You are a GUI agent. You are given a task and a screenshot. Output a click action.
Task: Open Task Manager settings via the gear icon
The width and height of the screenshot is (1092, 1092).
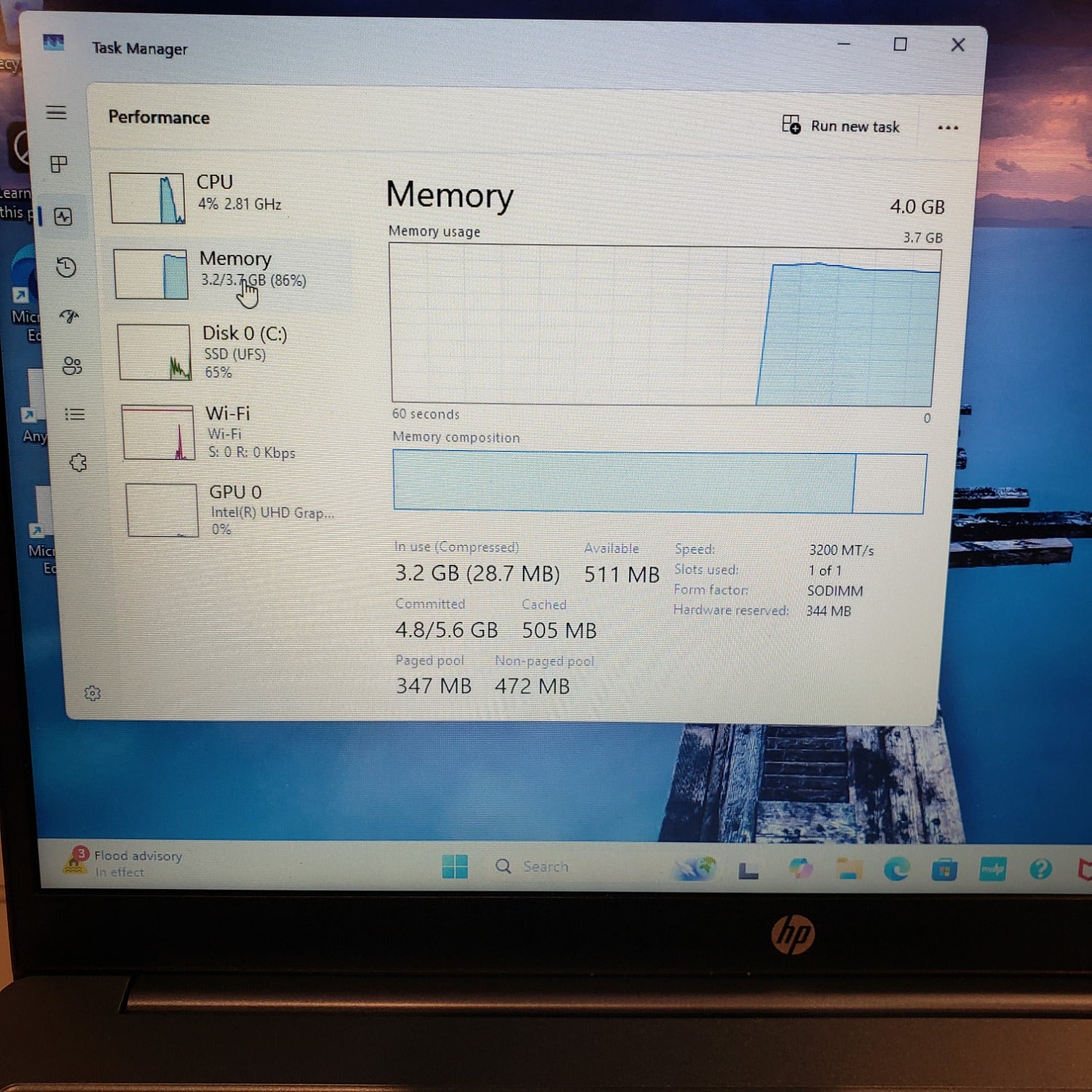(x=93, y=692)
